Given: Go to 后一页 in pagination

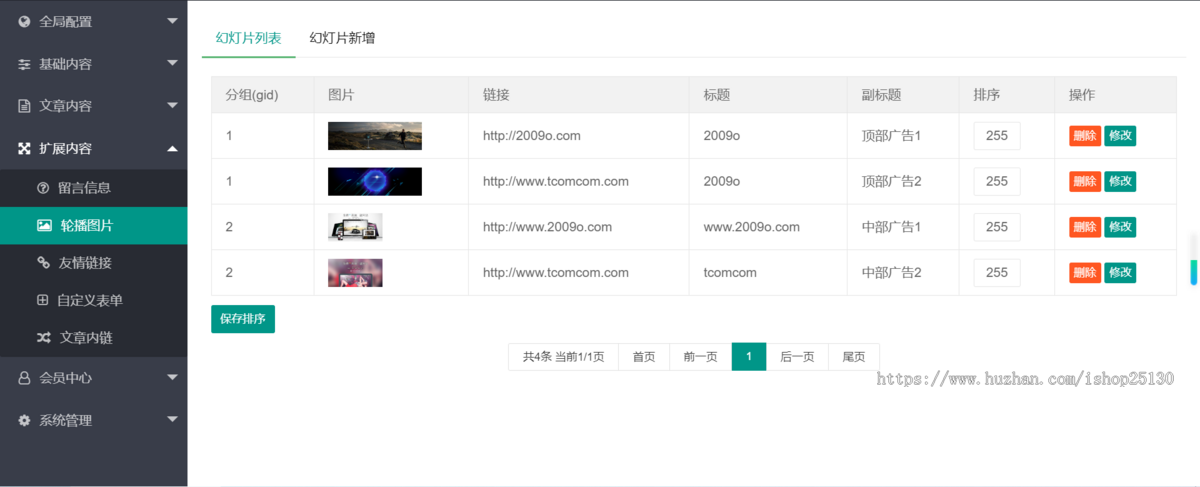Looking at the screenshot, I should pyautogui.click(x=797, y=357).
